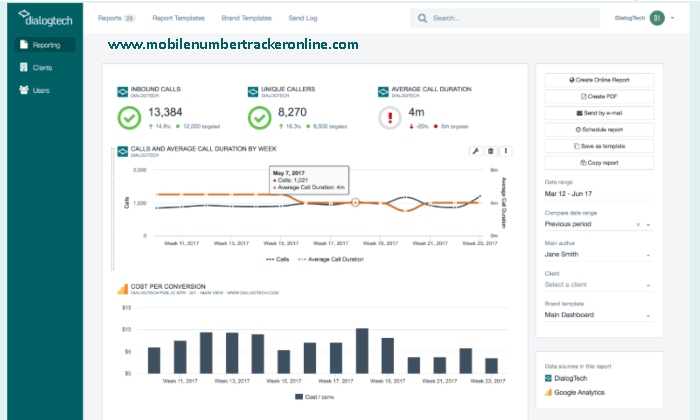Screen dimensions: 700x420
Task: Expand the Compare date range dropdown
Action: point(598,225)
